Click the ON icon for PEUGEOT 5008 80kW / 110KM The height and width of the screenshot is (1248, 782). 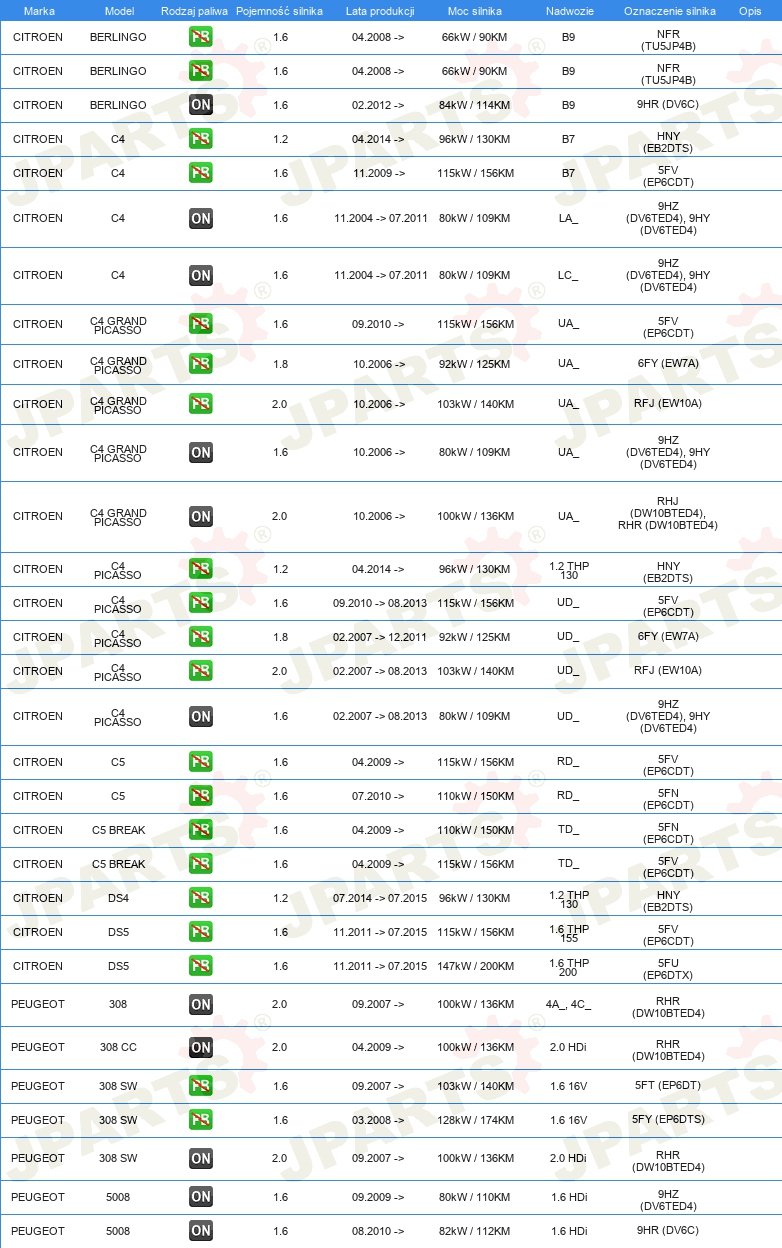(x=200, y=1197)
